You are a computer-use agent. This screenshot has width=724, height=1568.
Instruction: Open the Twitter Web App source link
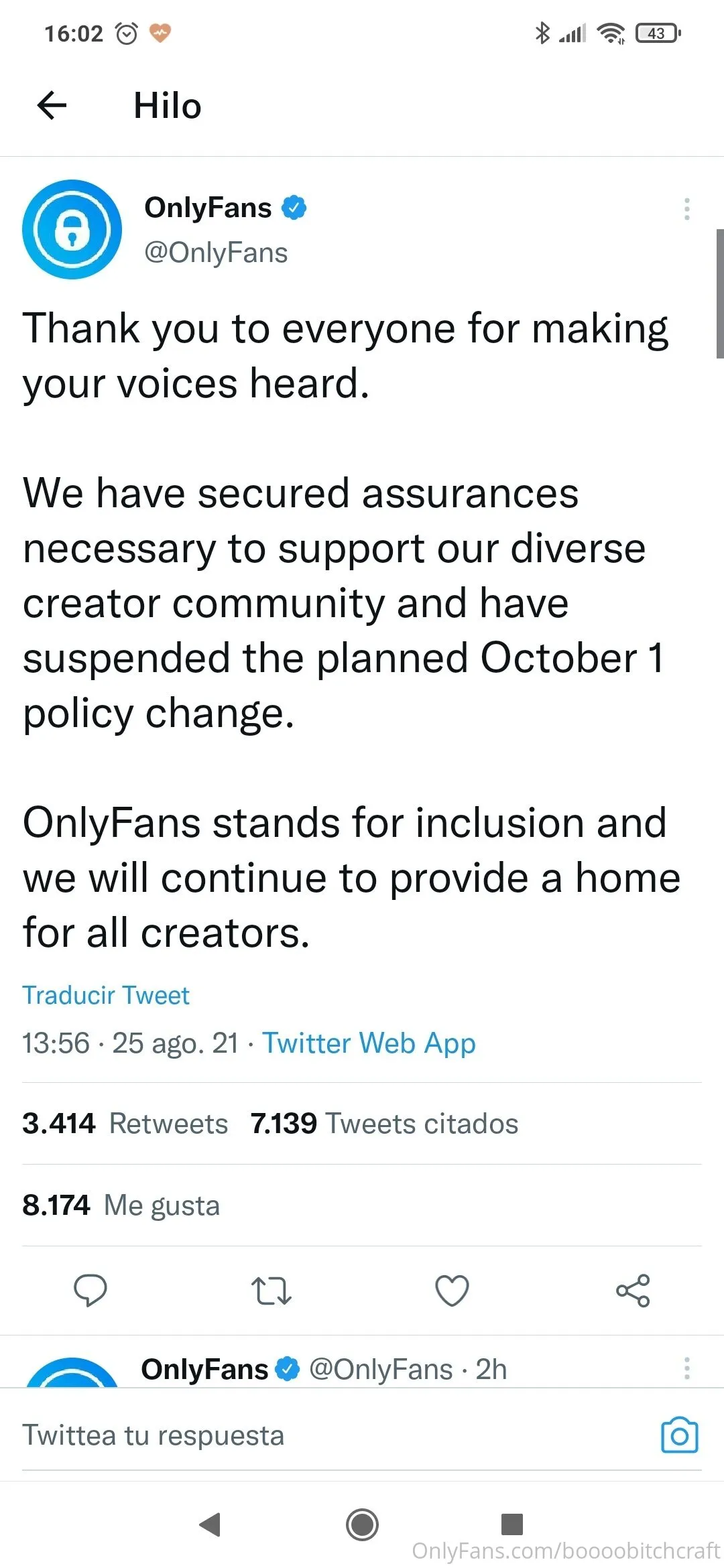(x=369, y=1043)
